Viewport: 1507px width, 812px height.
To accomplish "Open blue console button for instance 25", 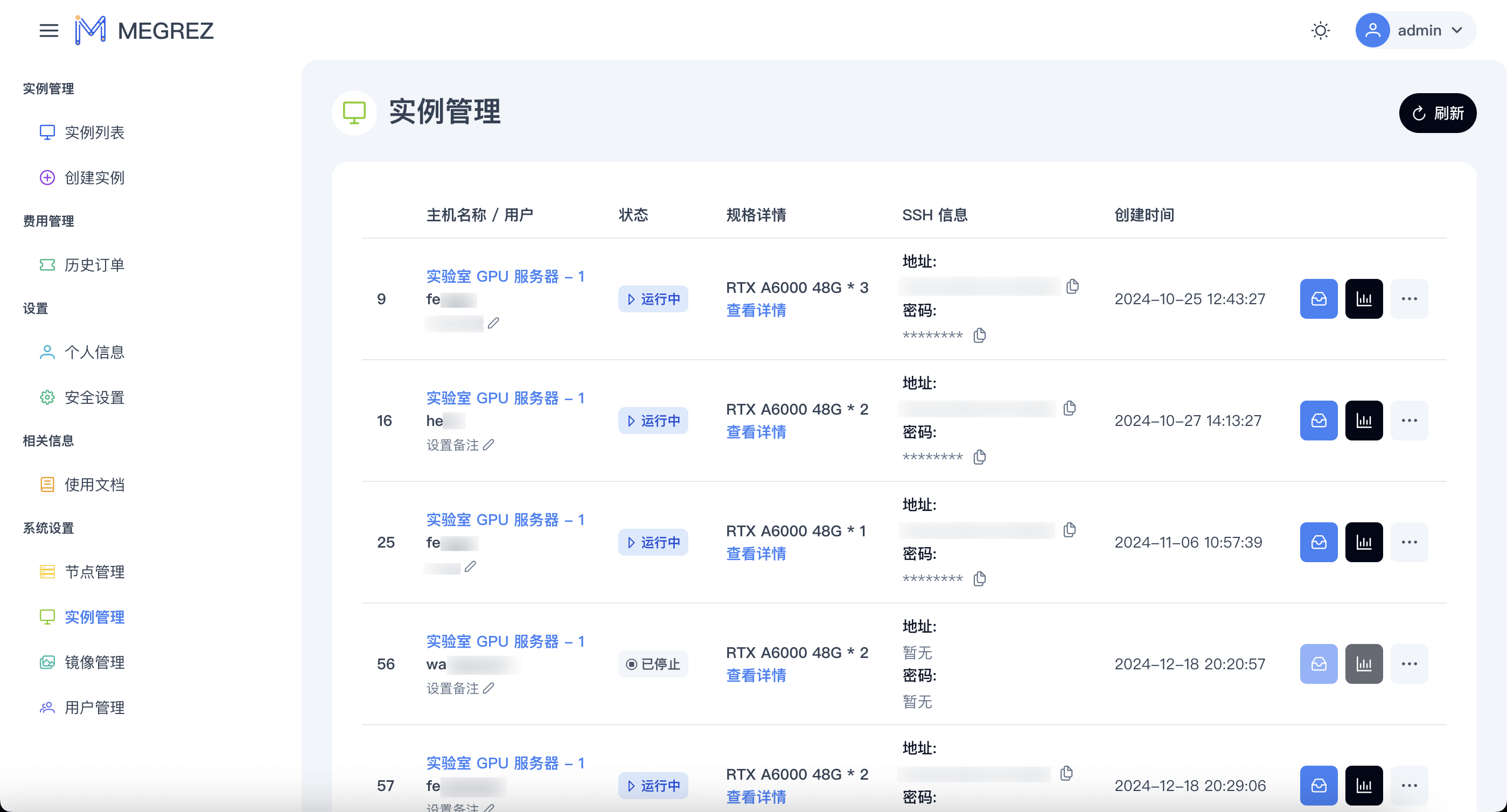I will 1318,542.
